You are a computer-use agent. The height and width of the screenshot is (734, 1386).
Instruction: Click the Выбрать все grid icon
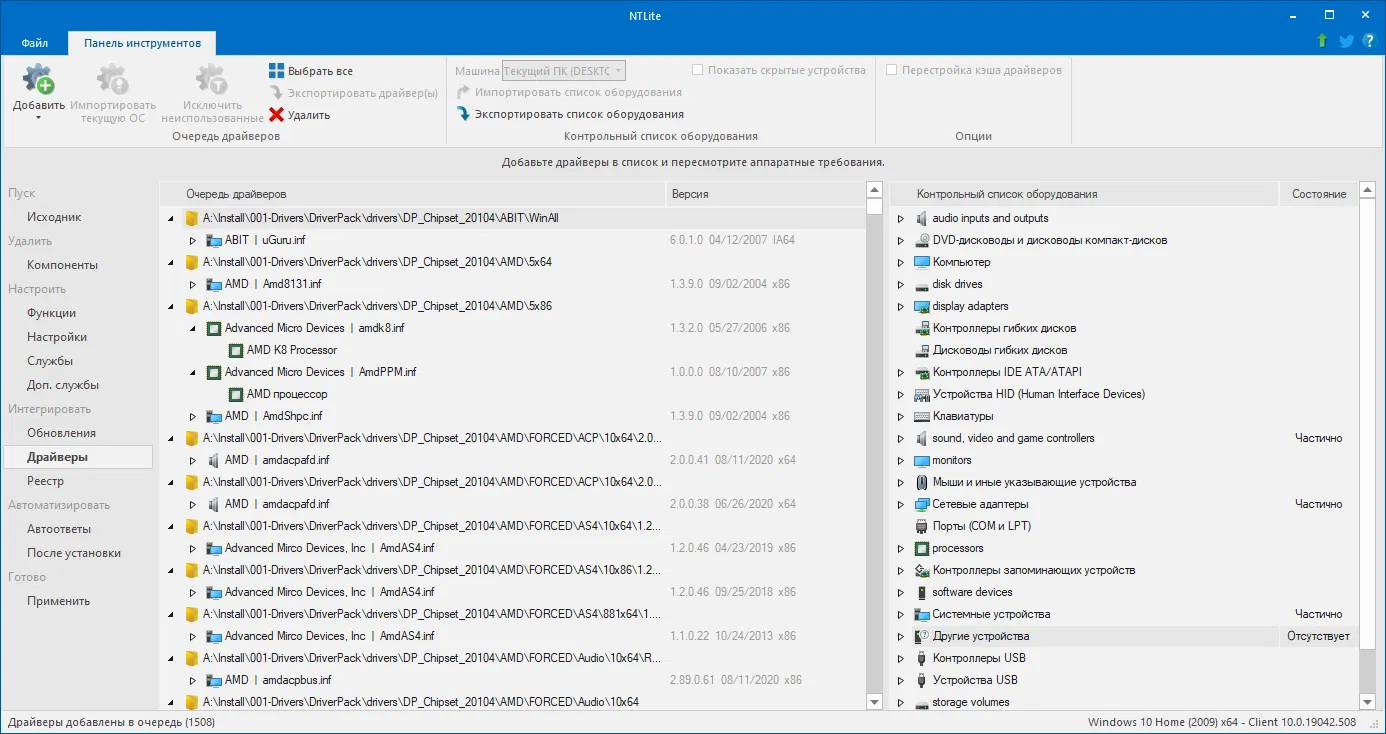click(277, 71)
